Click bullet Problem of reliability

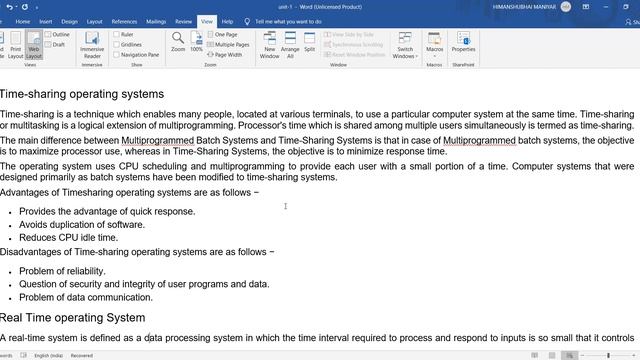62,271
